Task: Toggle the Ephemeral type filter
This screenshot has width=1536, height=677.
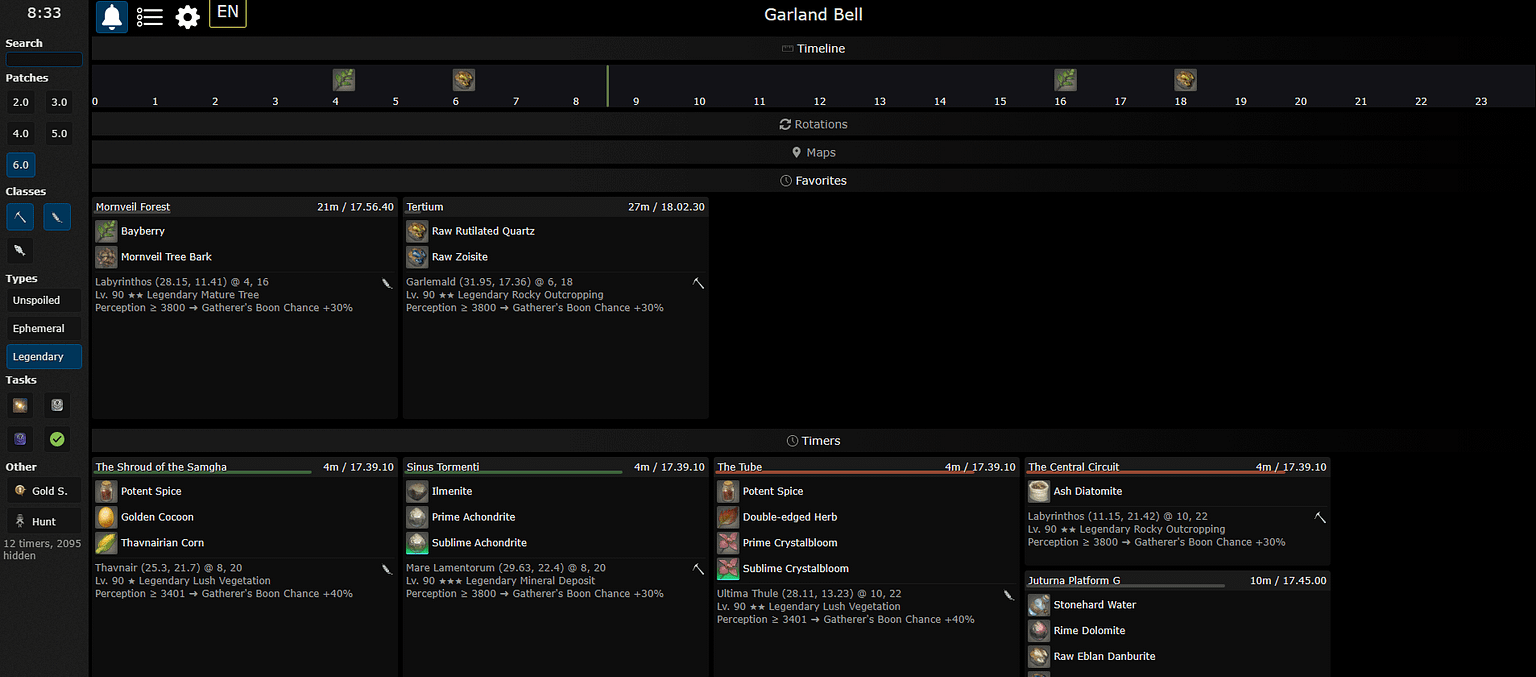Action: pyautogui.click(x=44, y=328)
